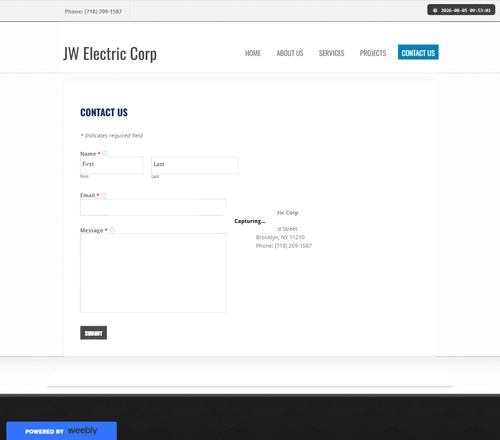Click the Last name input field
The width and height of the screenshot is (500, 440).
(195, 165)
